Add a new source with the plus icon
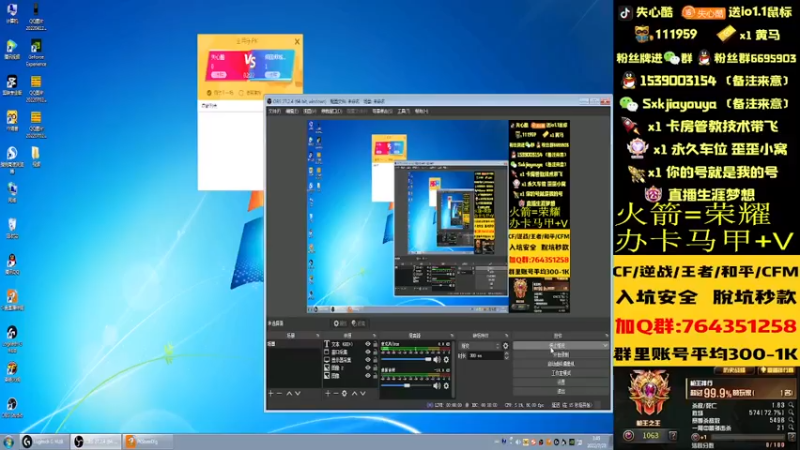800x450 pixels. [328, 393]
